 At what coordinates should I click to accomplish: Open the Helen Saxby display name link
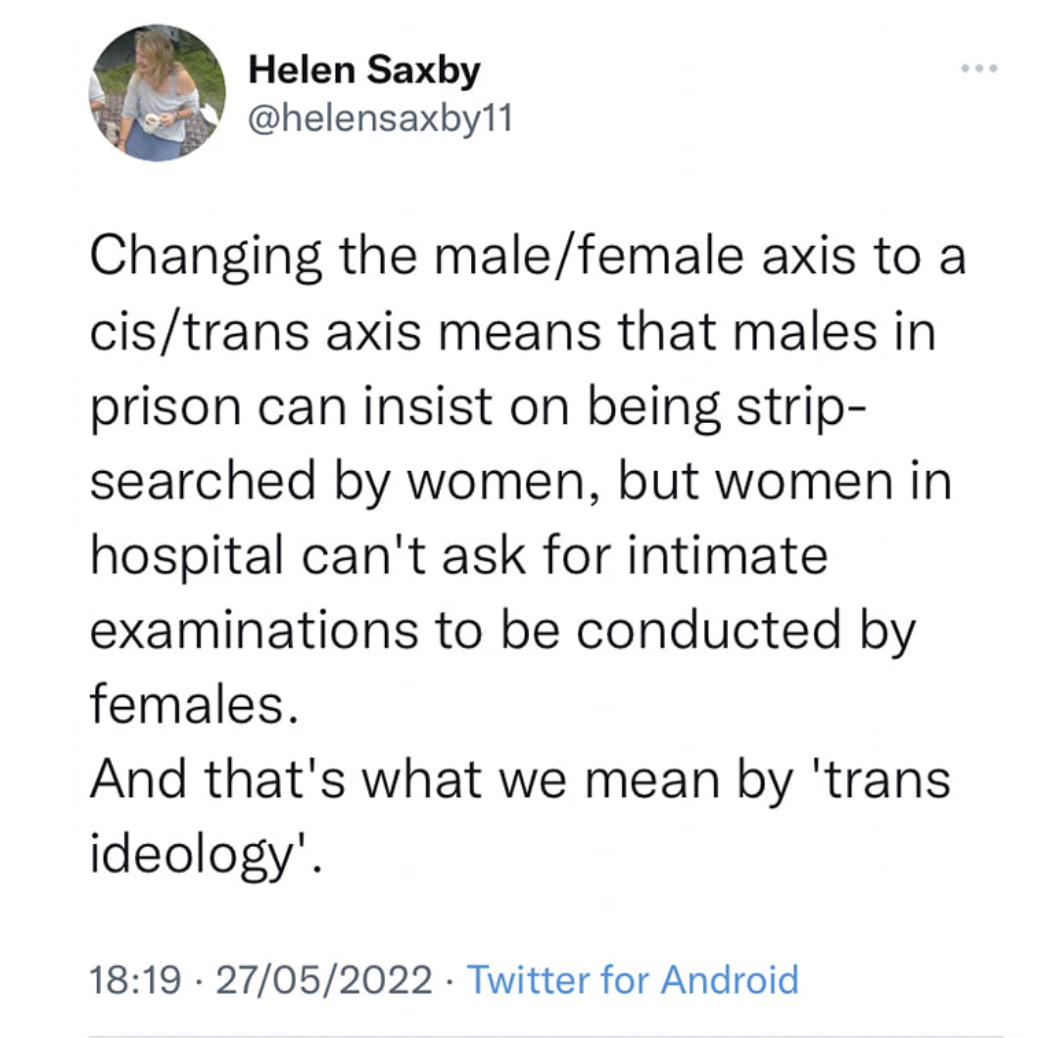pyautogui.click(x=364, y=71)
